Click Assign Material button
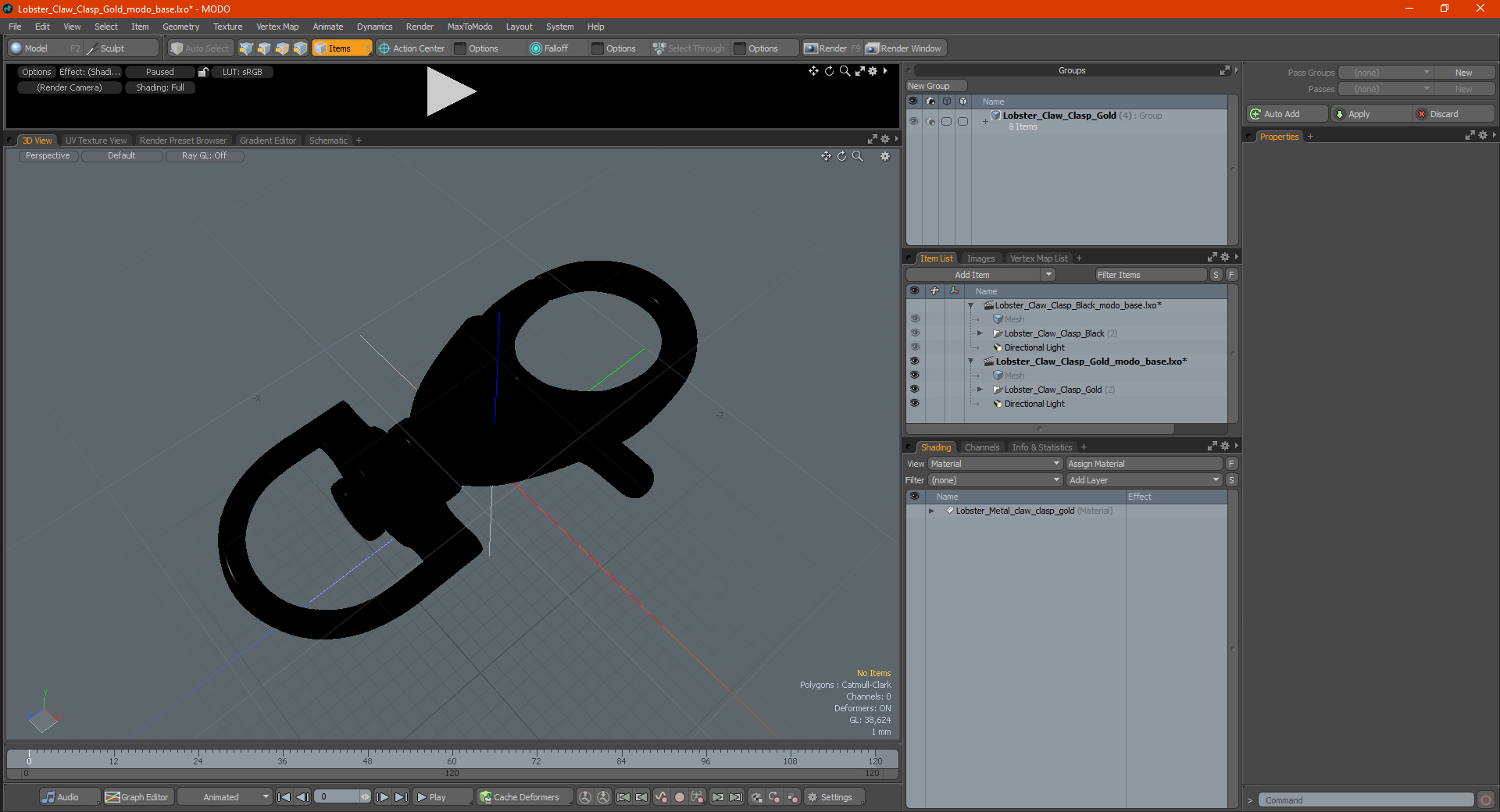1500x812 pixels. tap(1144, 464)
